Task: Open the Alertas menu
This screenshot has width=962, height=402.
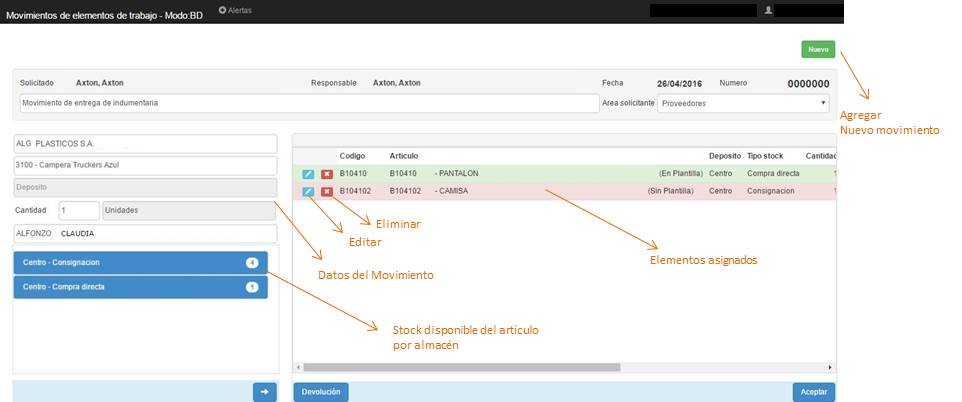Action: pyautogui.click(x=235, y=10)
